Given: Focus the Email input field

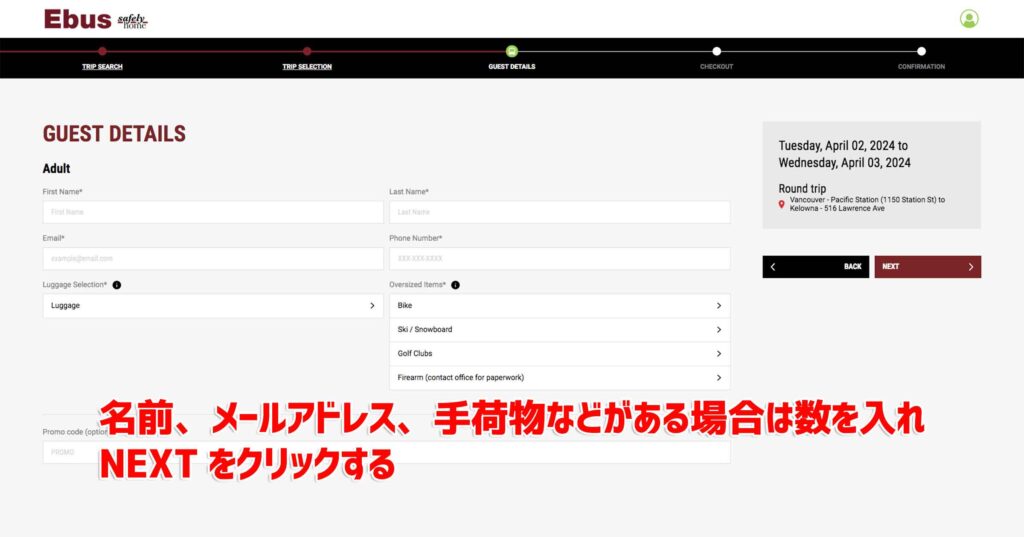Looking at the screenshot, I should tap(213, 259).
